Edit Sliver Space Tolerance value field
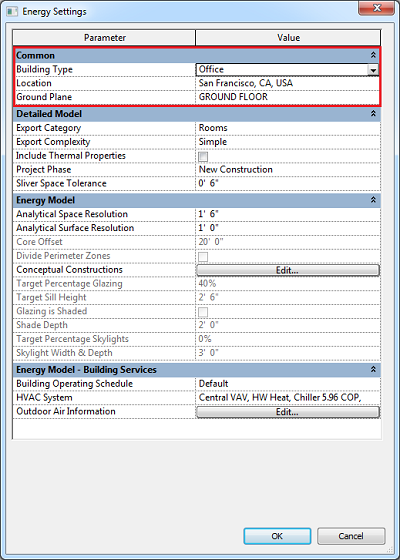Screen dimensions: 400x560 click(288, 184)
